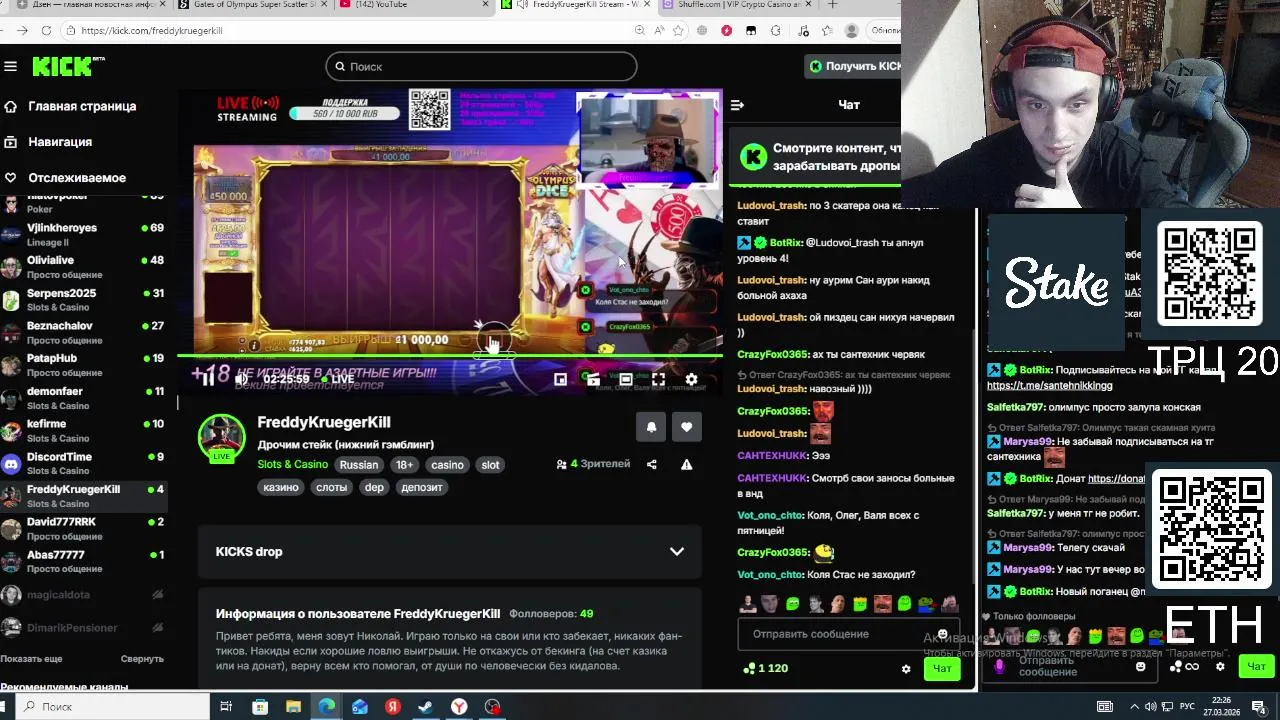Open Steam from taskbar

coord(425,707)
